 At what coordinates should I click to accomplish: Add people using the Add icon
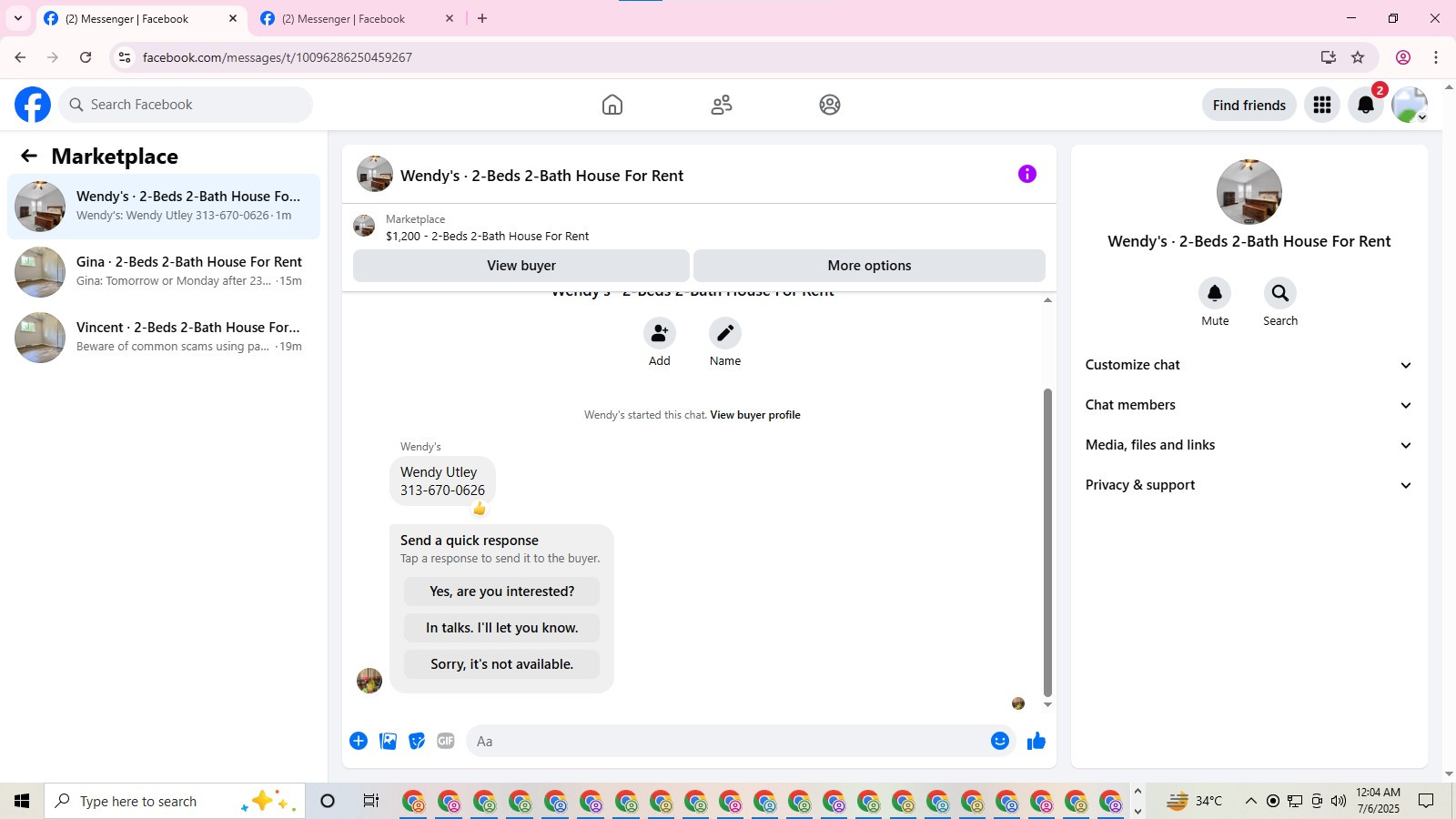pyautogui.click(x=660, y=333)
